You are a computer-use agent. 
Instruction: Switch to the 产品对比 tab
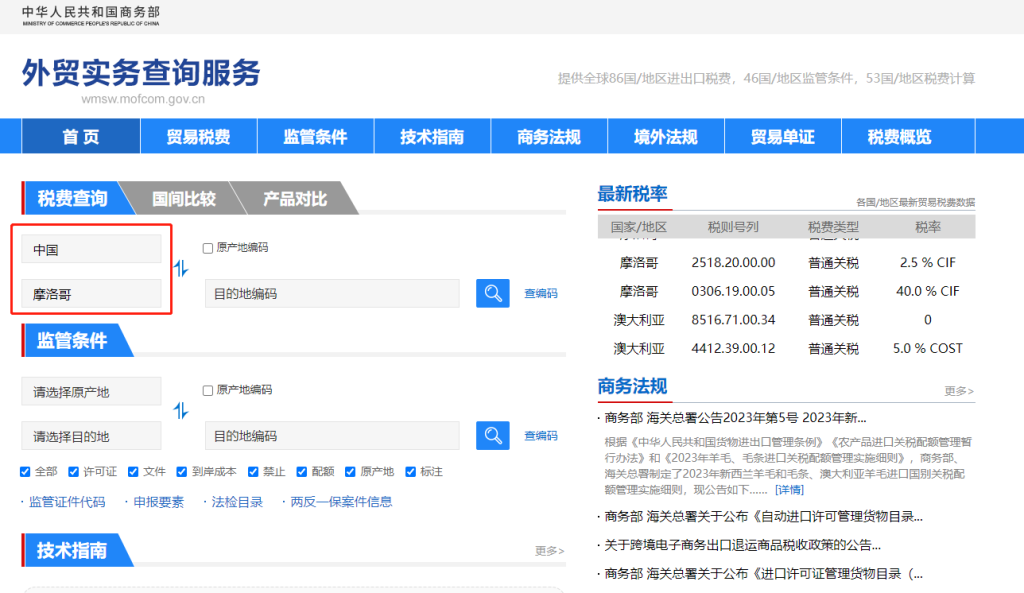pyautogui.click(x=295, y=199)
